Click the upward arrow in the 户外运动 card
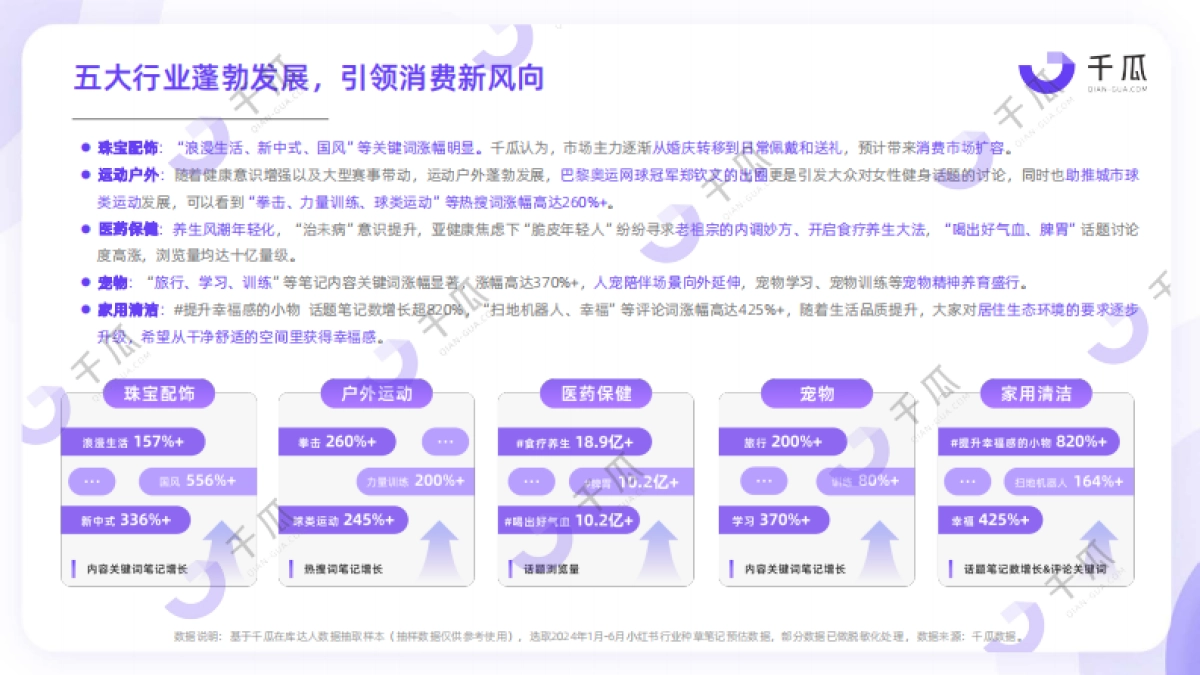 coord(440,540)
